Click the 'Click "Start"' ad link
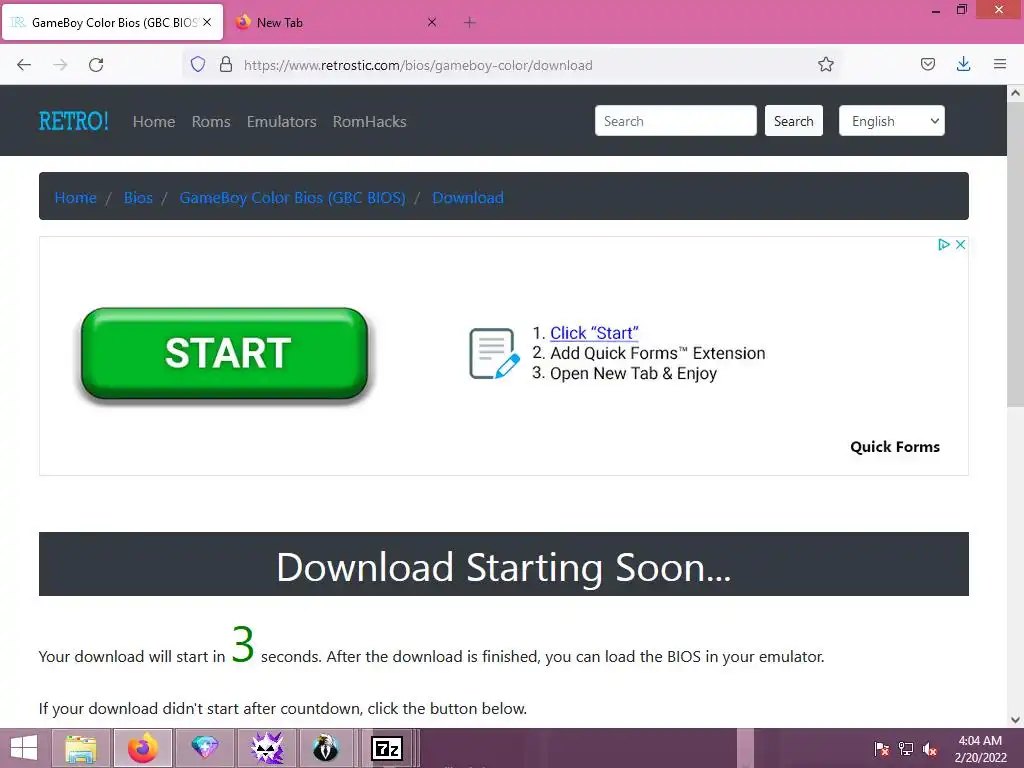The image size is (1024, 768). pos(594,333)
